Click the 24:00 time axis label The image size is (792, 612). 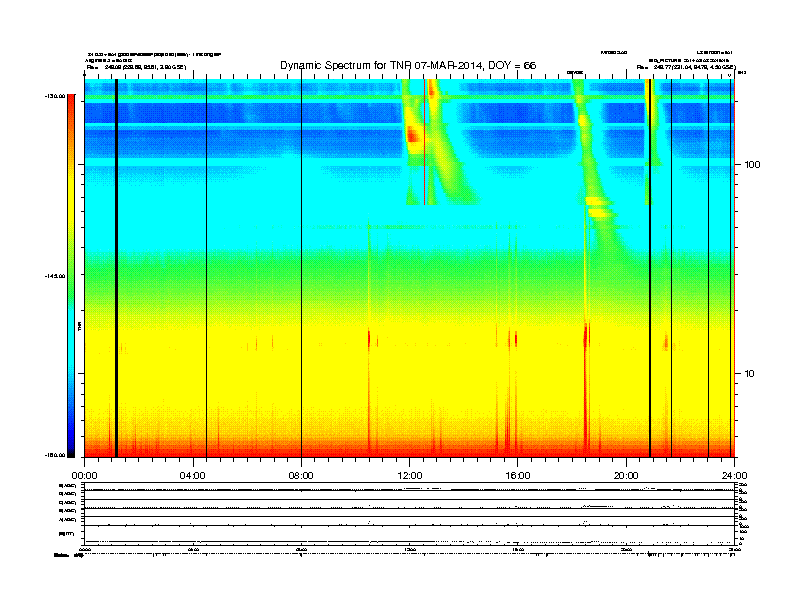[x=734, y=476]
